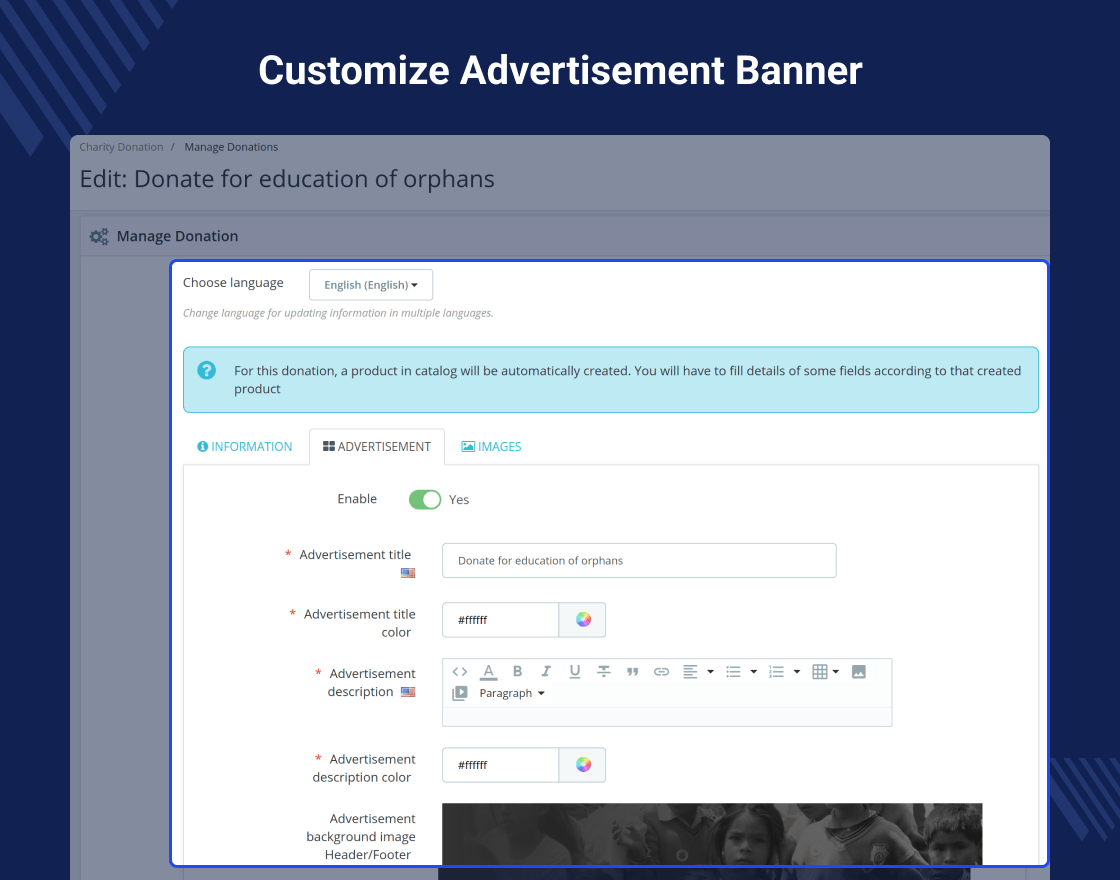Toggle underline formatting in description editor
The width and height of the screenshot is (1120, 880).
[575, 671]
